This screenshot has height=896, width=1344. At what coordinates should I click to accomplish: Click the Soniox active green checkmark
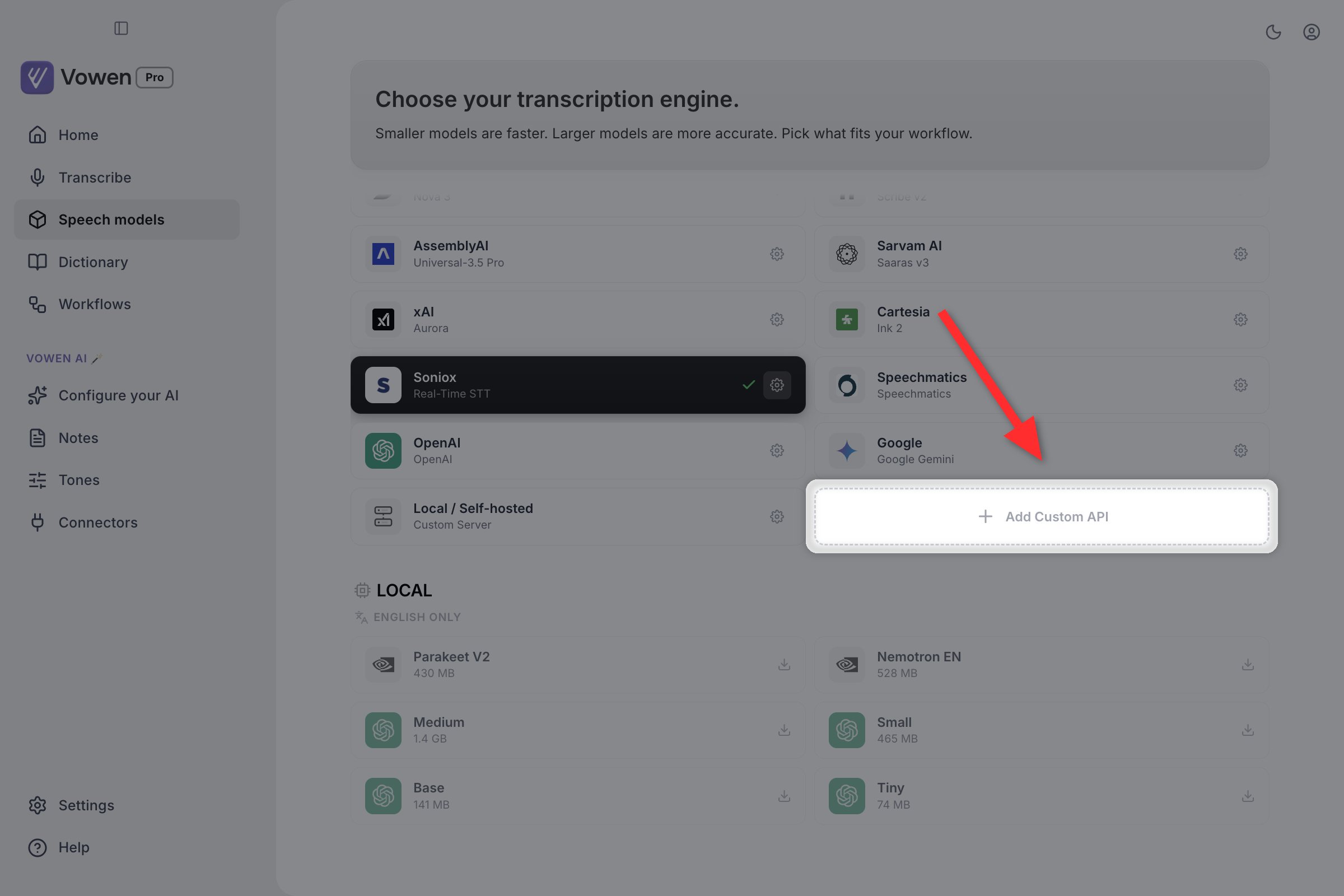coord(749,385)
